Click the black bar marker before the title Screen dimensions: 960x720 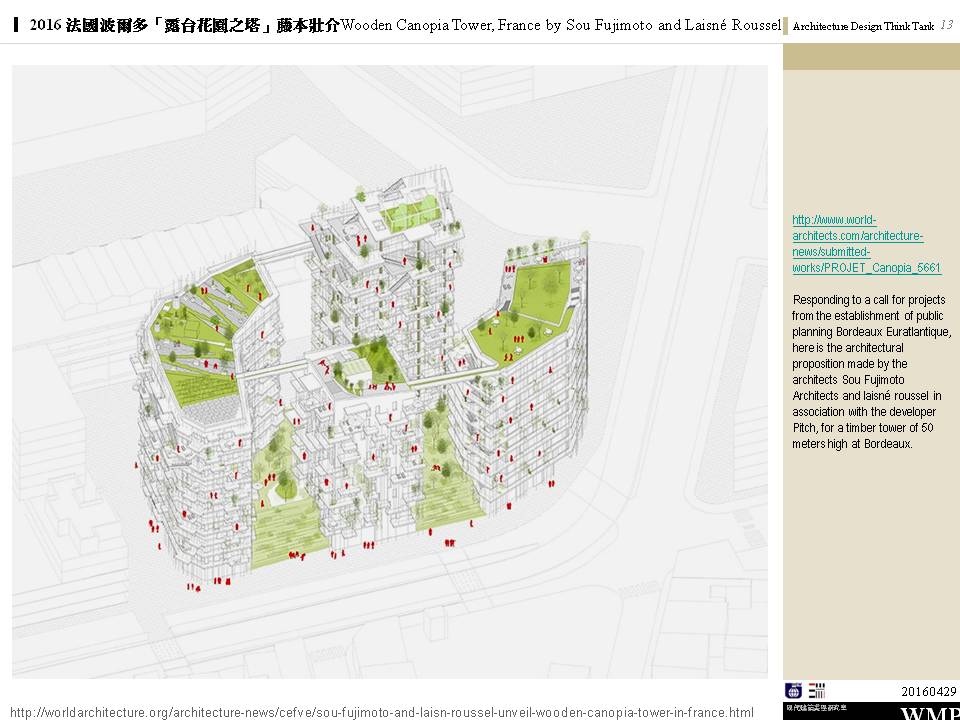point(15,24)
